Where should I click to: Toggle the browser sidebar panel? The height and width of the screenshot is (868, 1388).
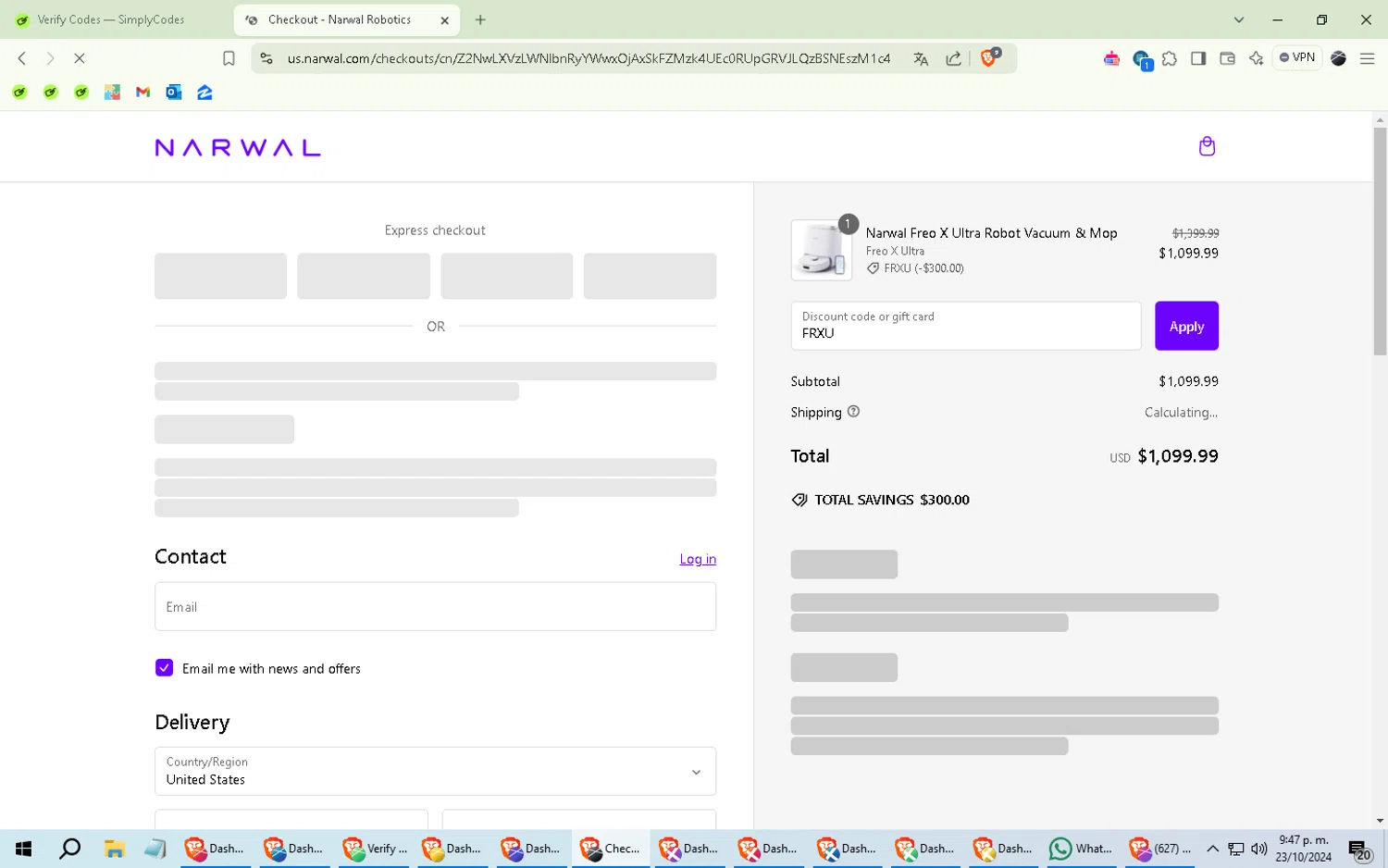click(x=1198, y=58)
